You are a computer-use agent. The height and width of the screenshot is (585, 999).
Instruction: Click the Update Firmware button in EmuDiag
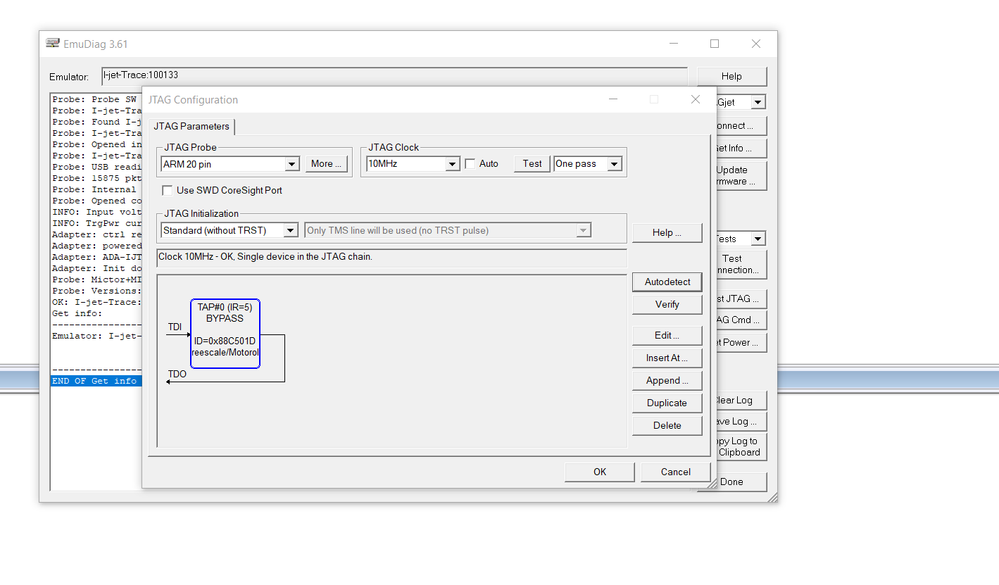point(741,175)
